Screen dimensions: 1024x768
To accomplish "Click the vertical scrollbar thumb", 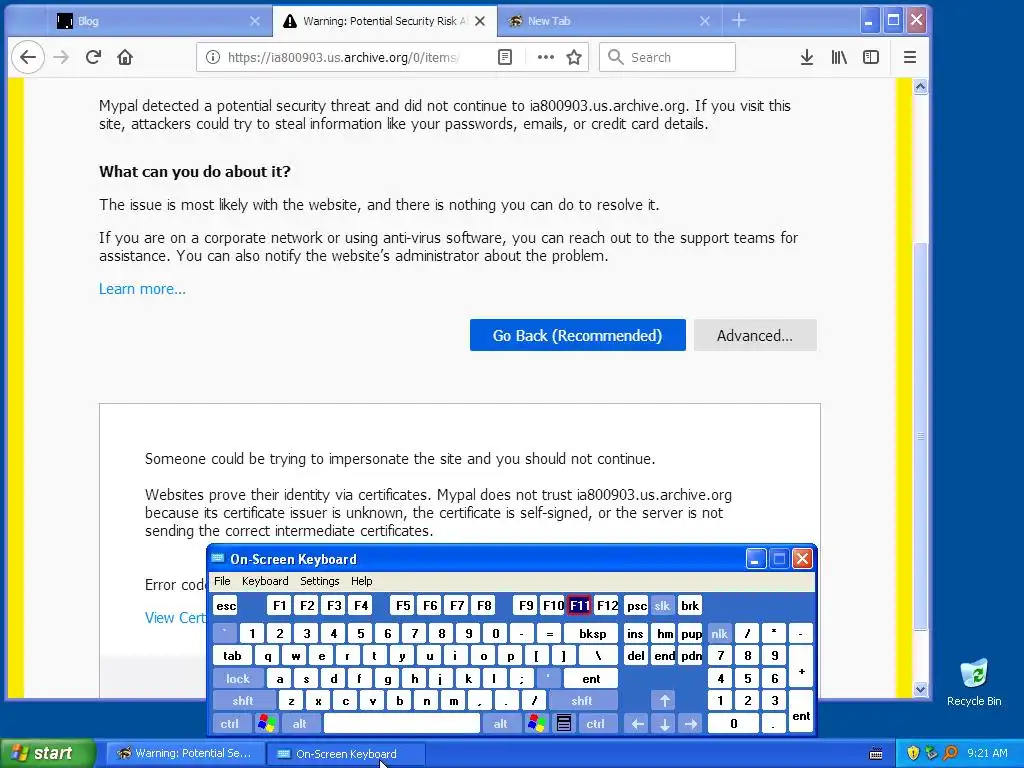I will pyautogui.click(x=920, y=436).
